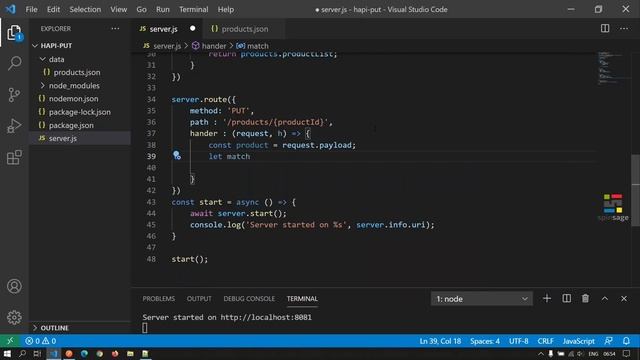Viewport: 640px width, 360px height.
Task: Open the Extensions view
Action: point(14,157)
